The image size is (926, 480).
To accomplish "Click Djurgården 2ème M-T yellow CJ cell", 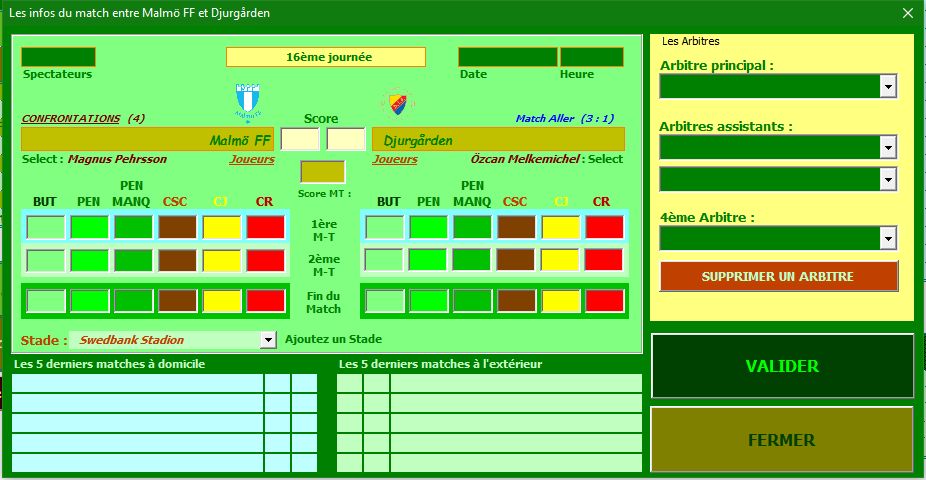I will [x=560, y=261].
